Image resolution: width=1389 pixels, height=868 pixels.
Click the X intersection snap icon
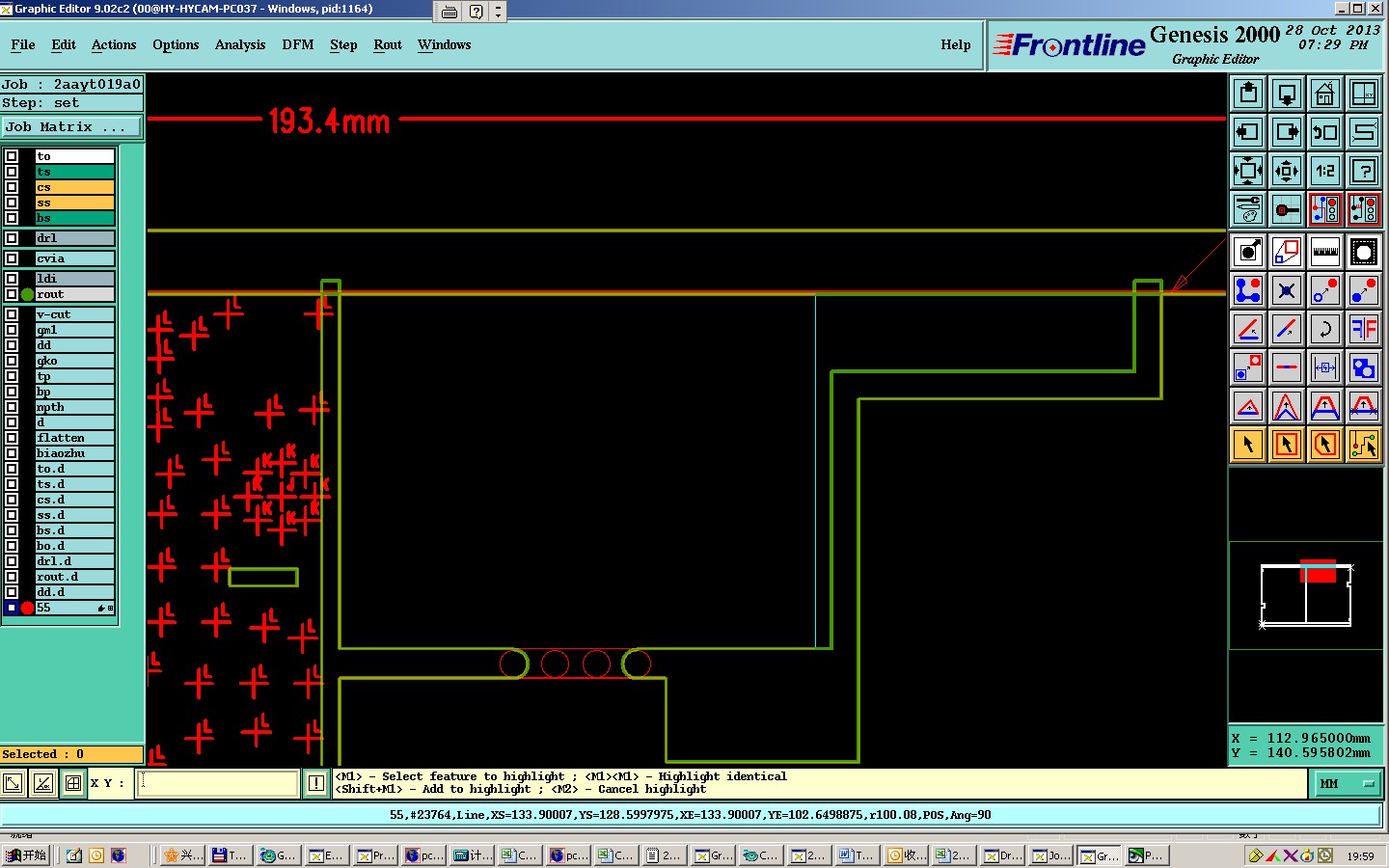point(1287,290)
